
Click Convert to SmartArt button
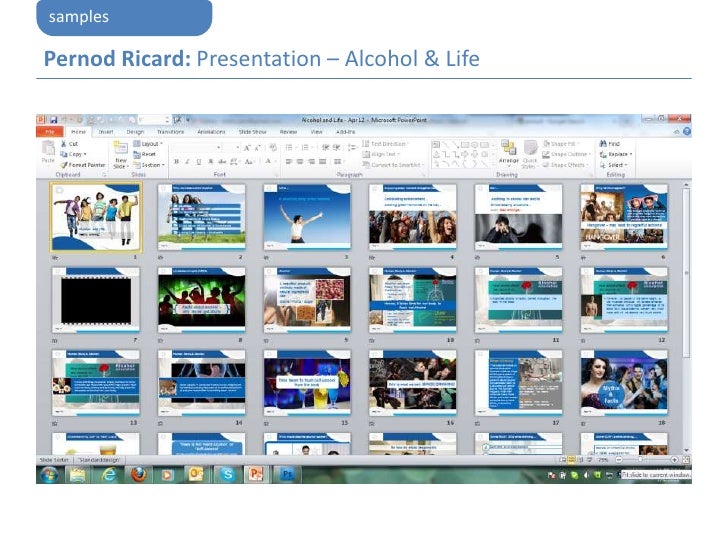[393, 165]
